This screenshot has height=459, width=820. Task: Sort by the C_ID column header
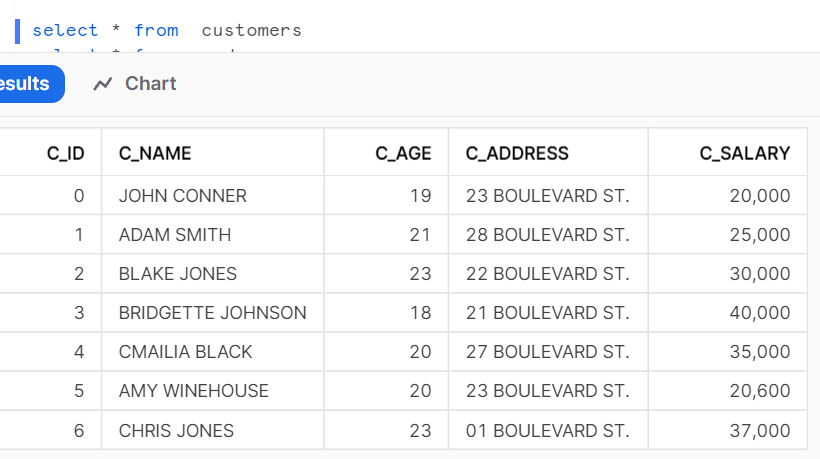click(x=51, y=153)
